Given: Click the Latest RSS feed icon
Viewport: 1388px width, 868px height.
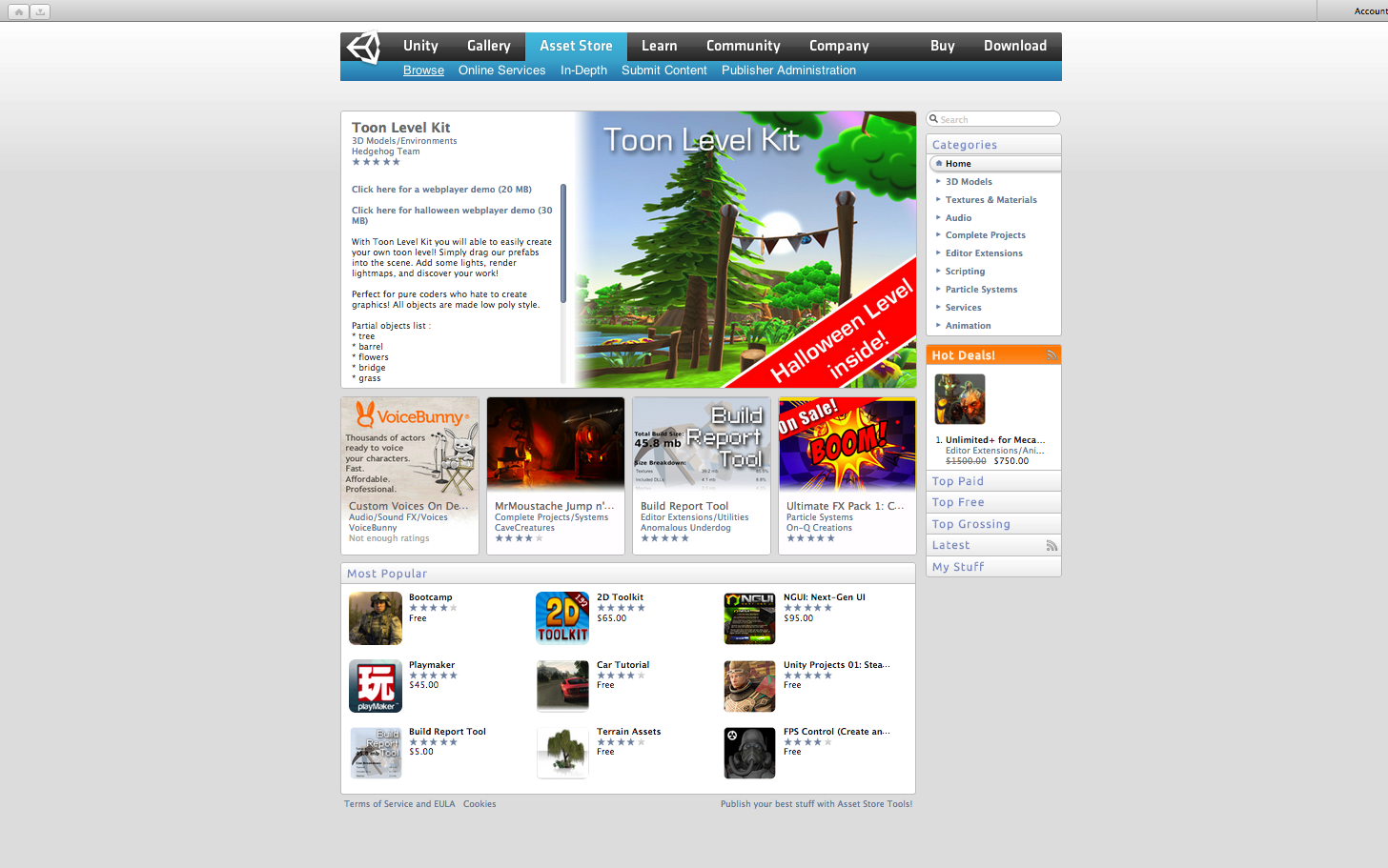Looking at the screenshot, I should (1051, 546).
